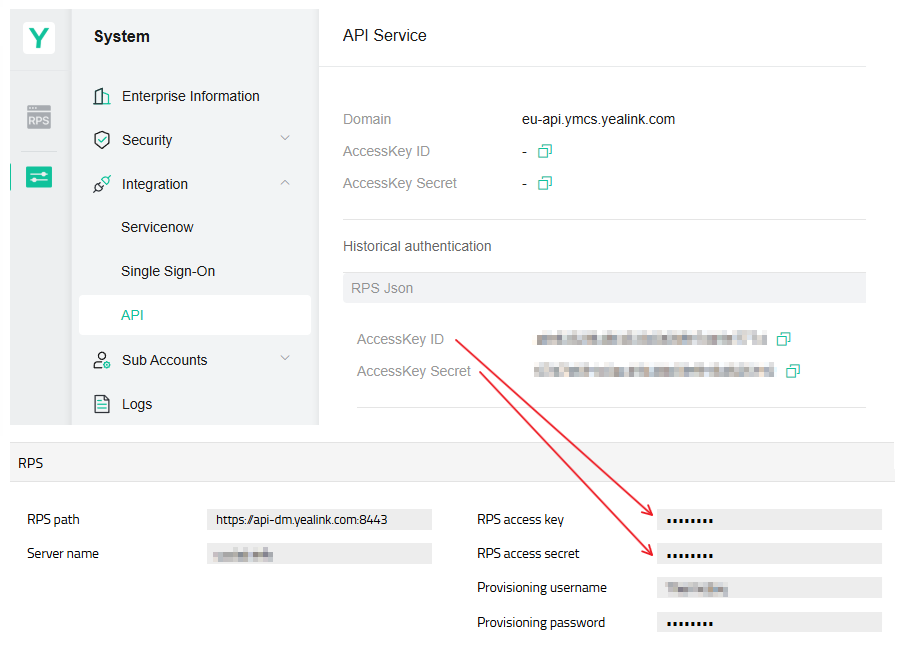Click the RPS path input field
This screenshot has width=897, height=647.
319,519
